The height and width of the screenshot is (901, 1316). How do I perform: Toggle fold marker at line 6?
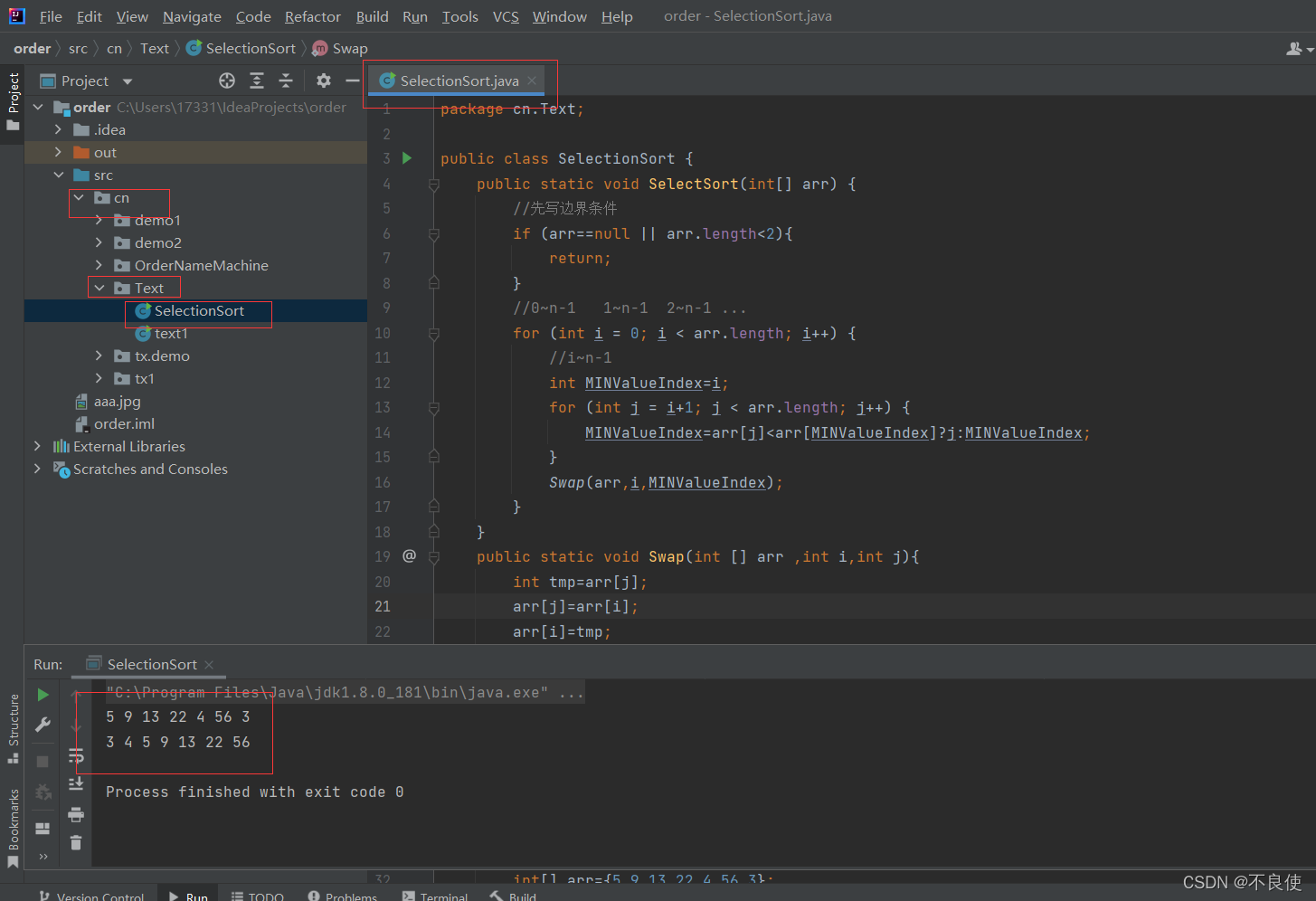(x=434, y=234)
